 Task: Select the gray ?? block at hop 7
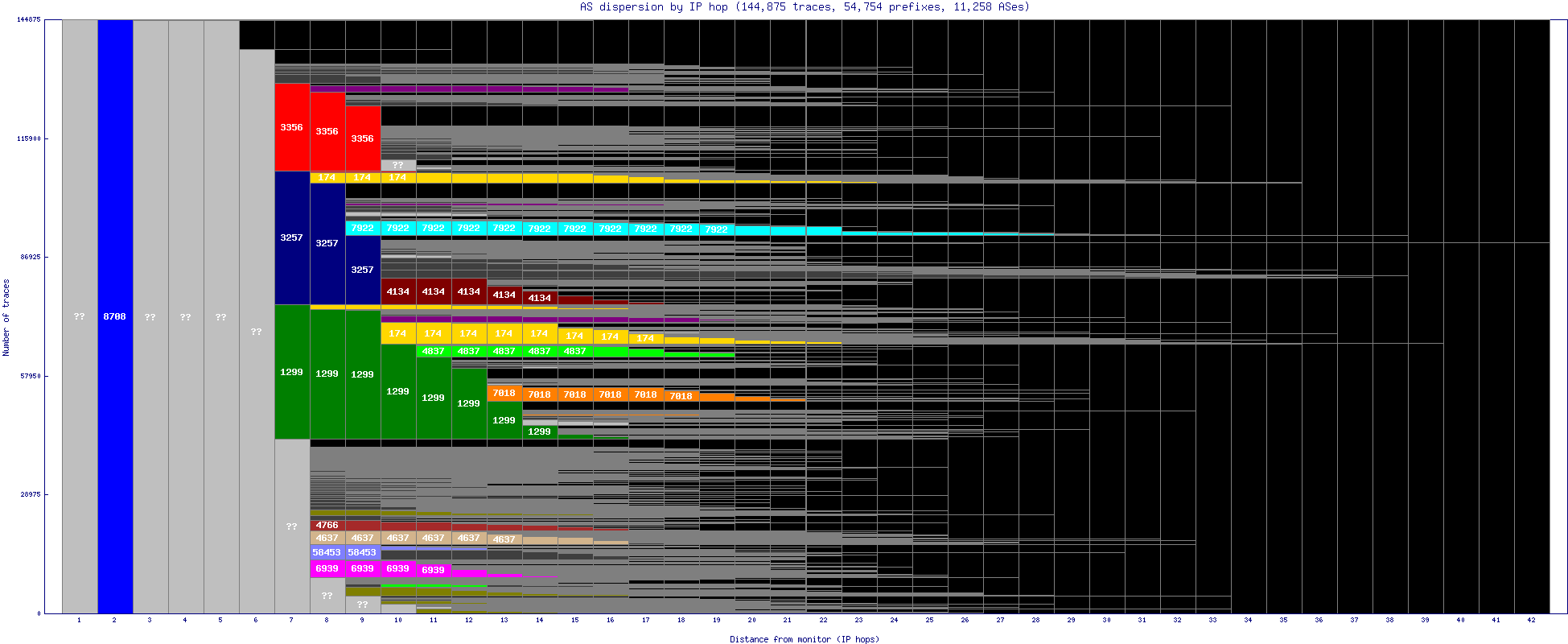[292, 526]
